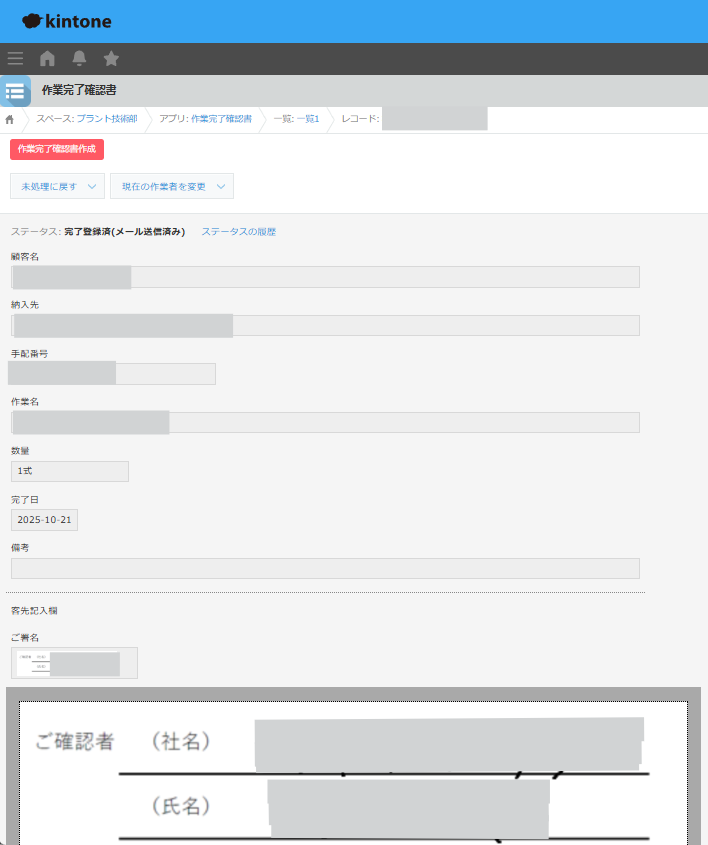The width and height of the screenshot is (708, 845).
Task: Go back to the 一覧: 一覧1 view
Action: point(296,120)
